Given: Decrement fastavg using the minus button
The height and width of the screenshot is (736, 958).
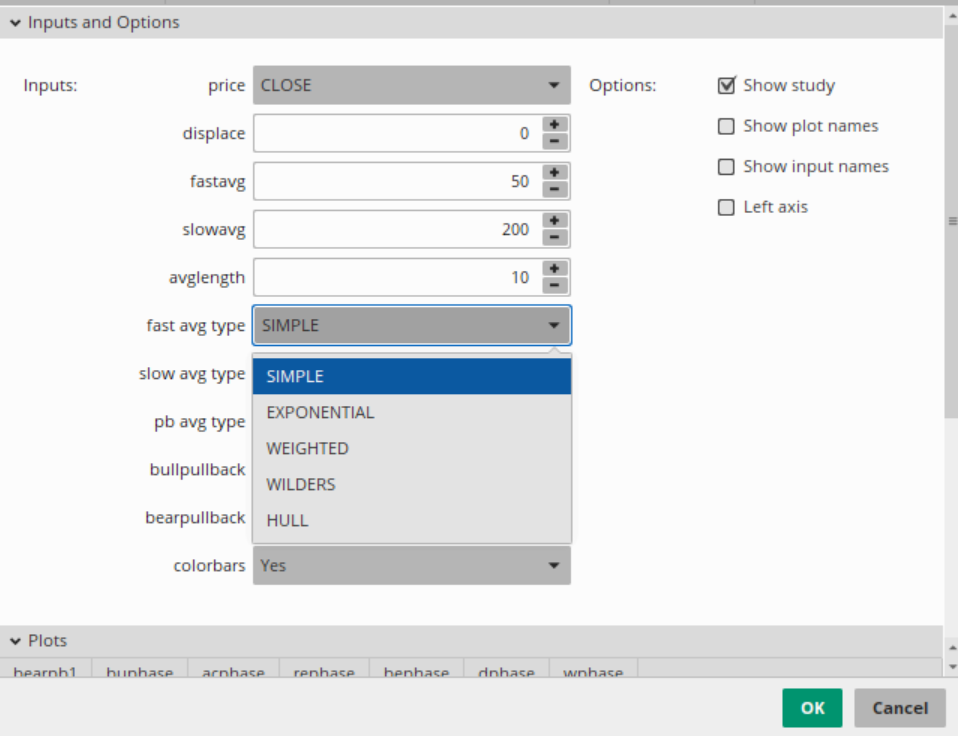Looking at the screenshot, I should coord(555,190).
